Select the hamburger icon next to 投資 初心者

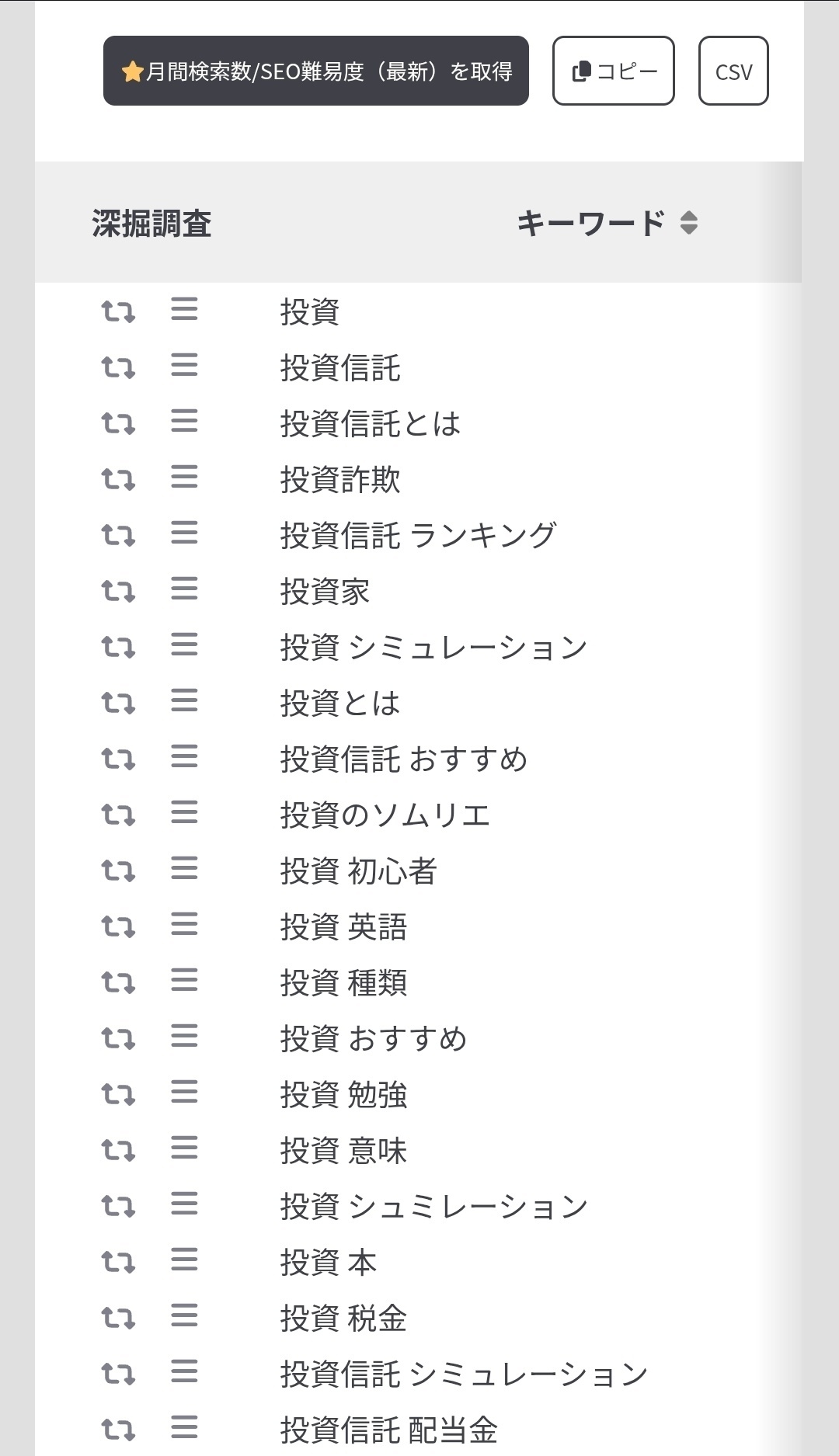pos(184,870)
